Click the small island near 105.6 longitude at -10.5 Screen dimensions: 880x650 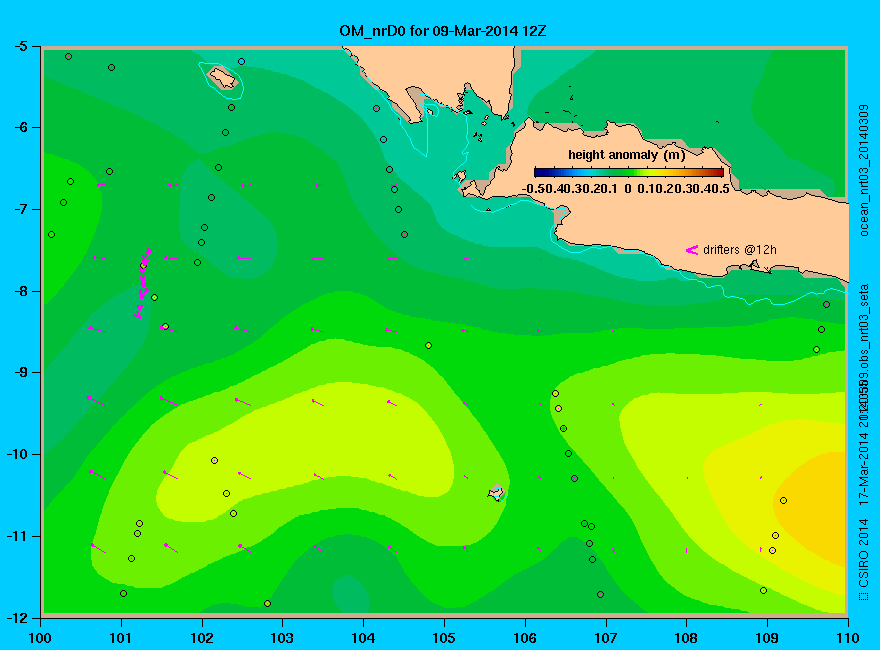pyautogui.click(x=496, y=493)
